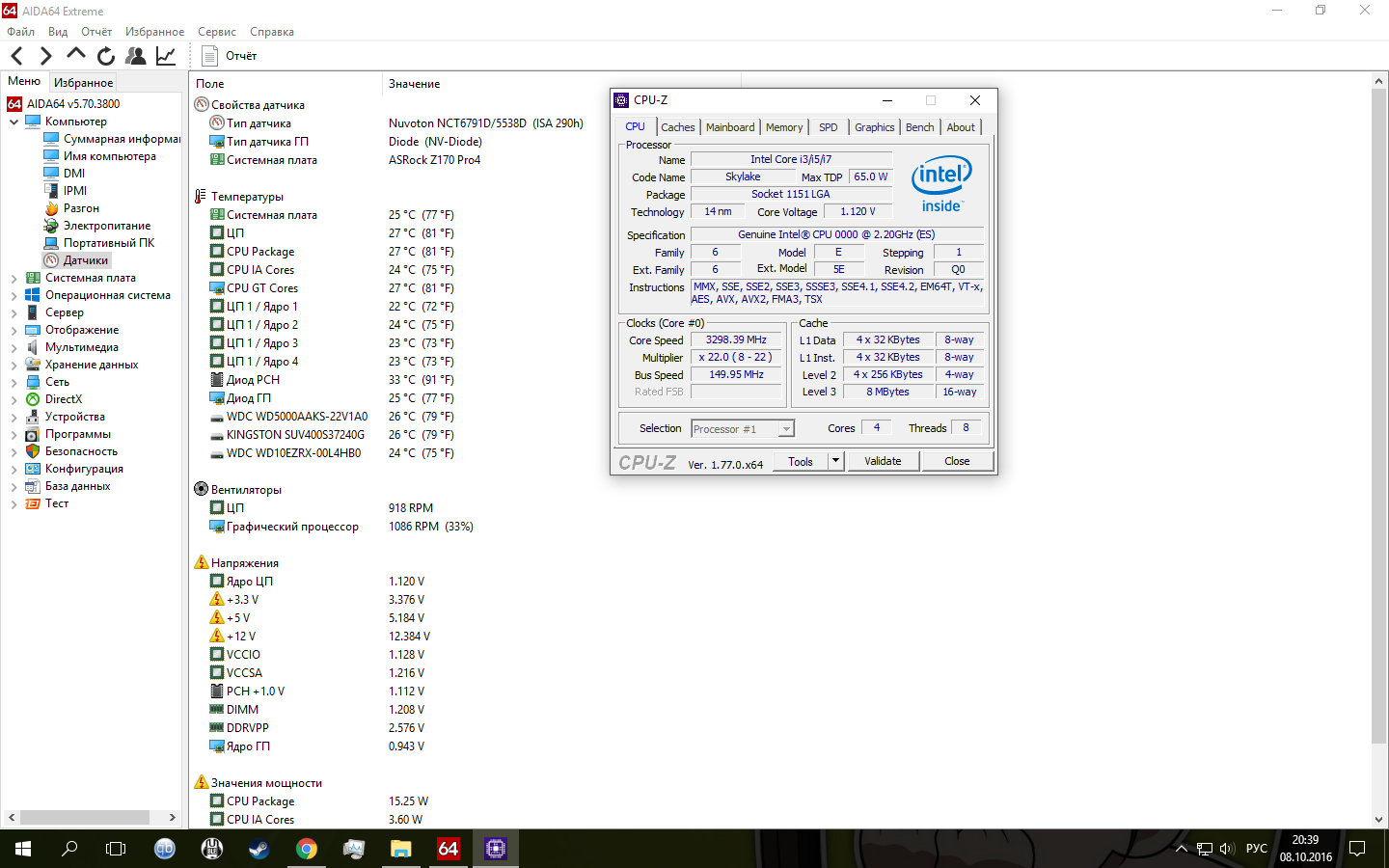This screenshot has width=1389, height=868.
Task: Open the Memory tab in CPU-Z
Action: (x=784, y=127)
